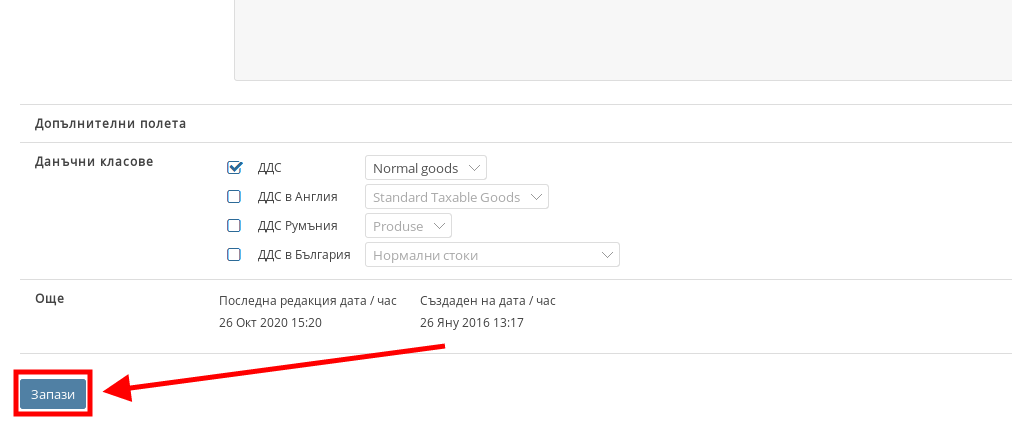Viewport: 1012px width, 443px height.
Task: Select the ДДС Румъния label text
Action: (x=298, y=226)
